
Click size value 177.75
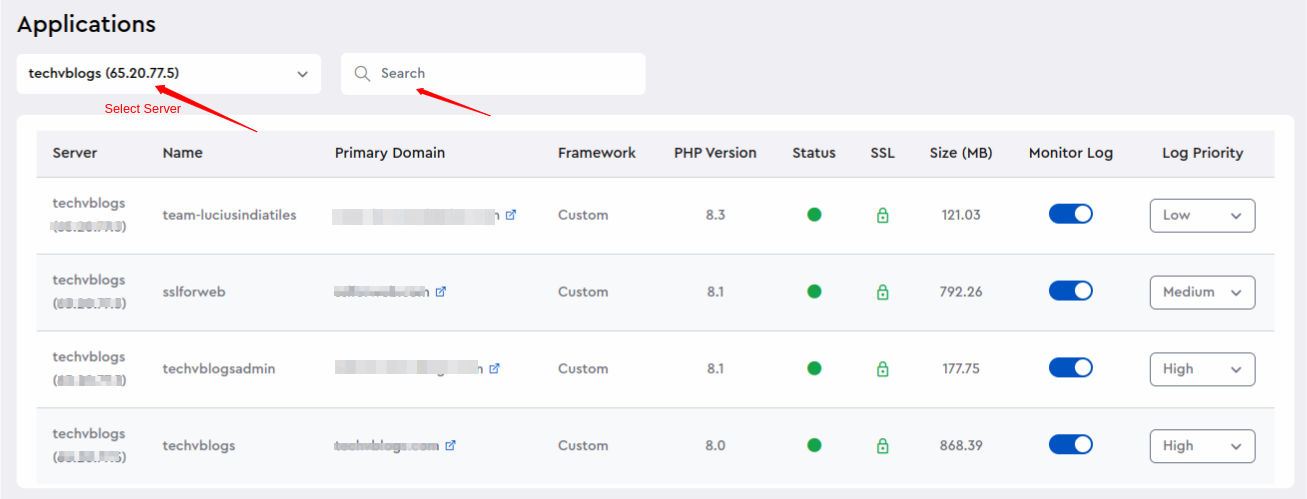point(961,369)
